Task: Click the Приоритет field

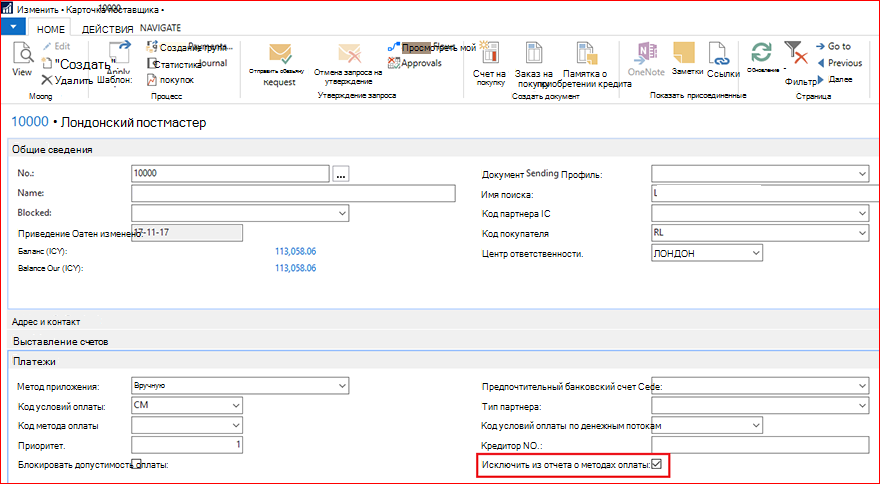Action: (187, 445)
